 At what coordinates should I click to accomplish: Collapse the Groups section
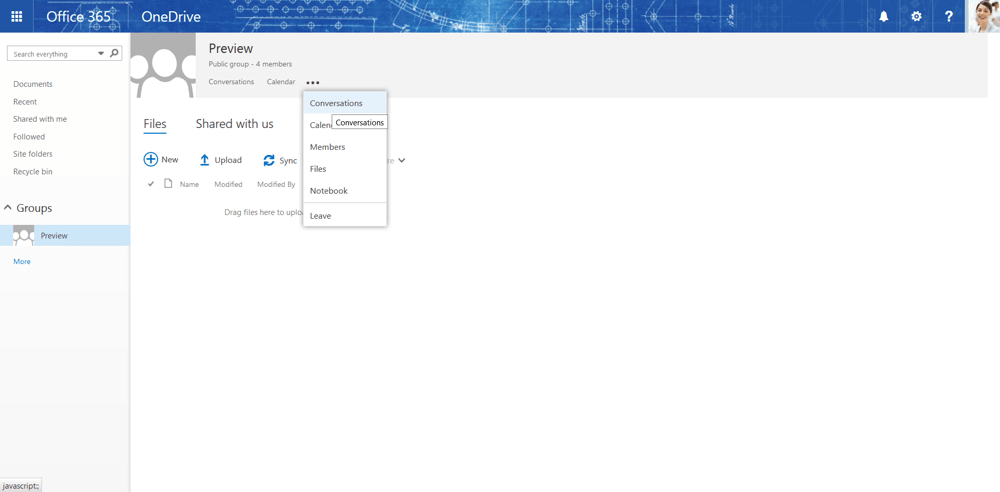point(8,208)
